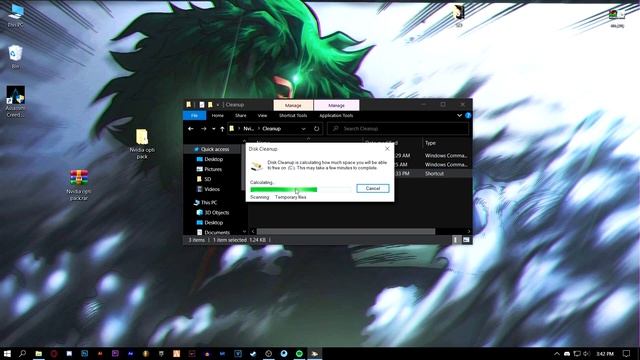
Task: Open the Windows Start menu
Action: [7, 353]
